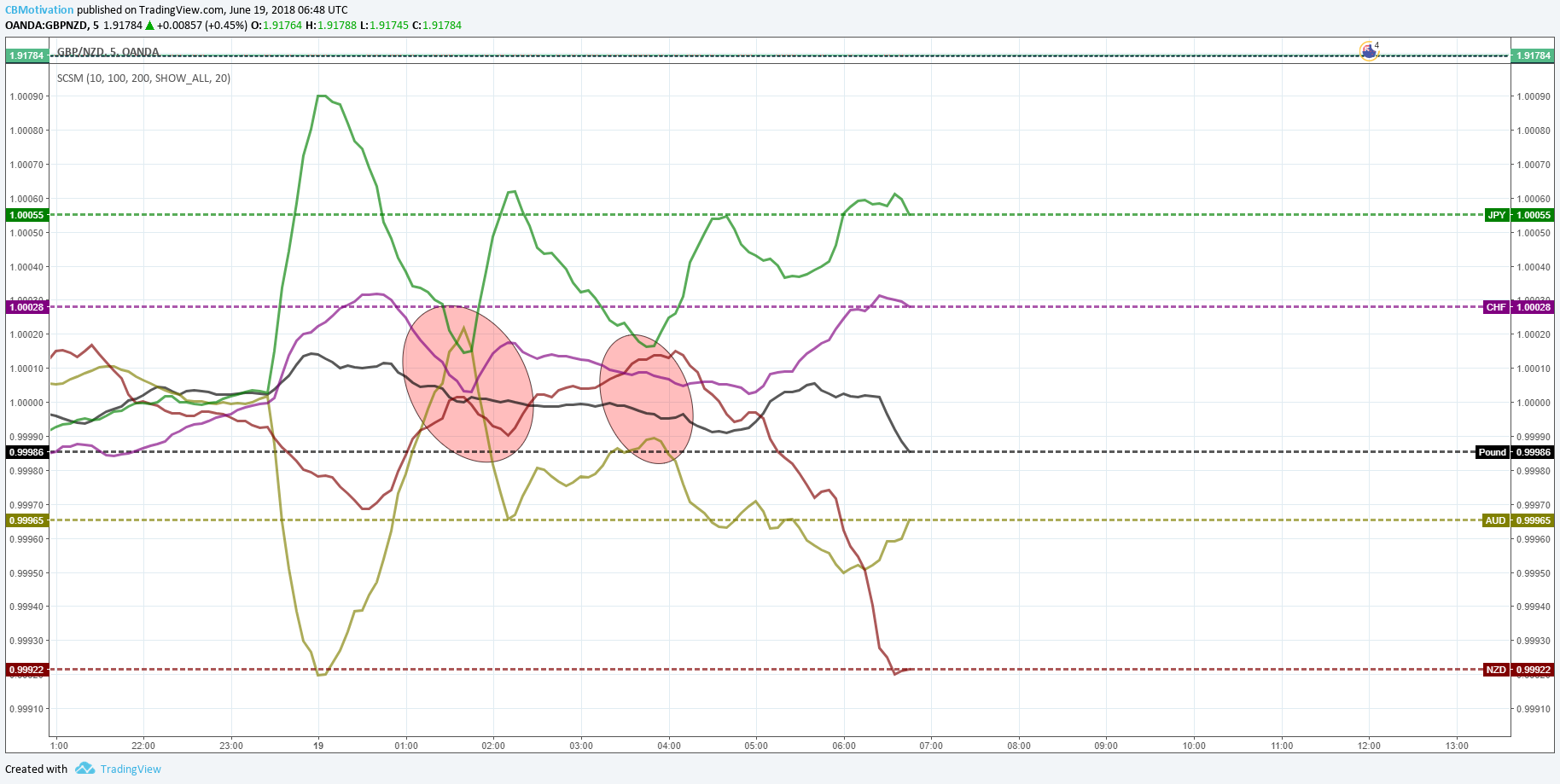The width and height of the screenshot is (1560, 784).
Task: Select the CHF series label
Action: pos(1496,307)
